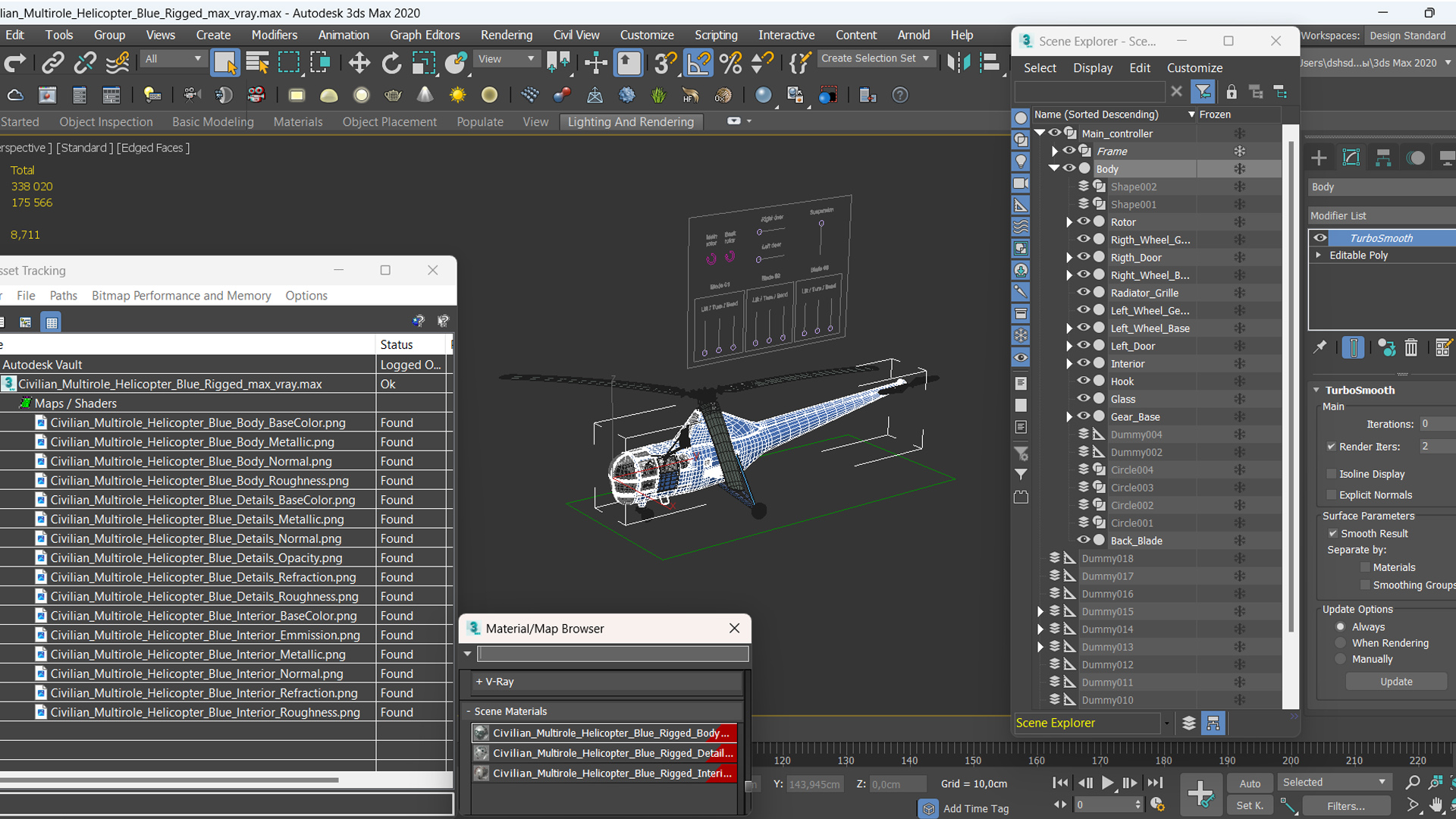Click the Auto key button
Image resolution: width=1456 pixels, height=819 pixels.
click(x=1249, y=783)
